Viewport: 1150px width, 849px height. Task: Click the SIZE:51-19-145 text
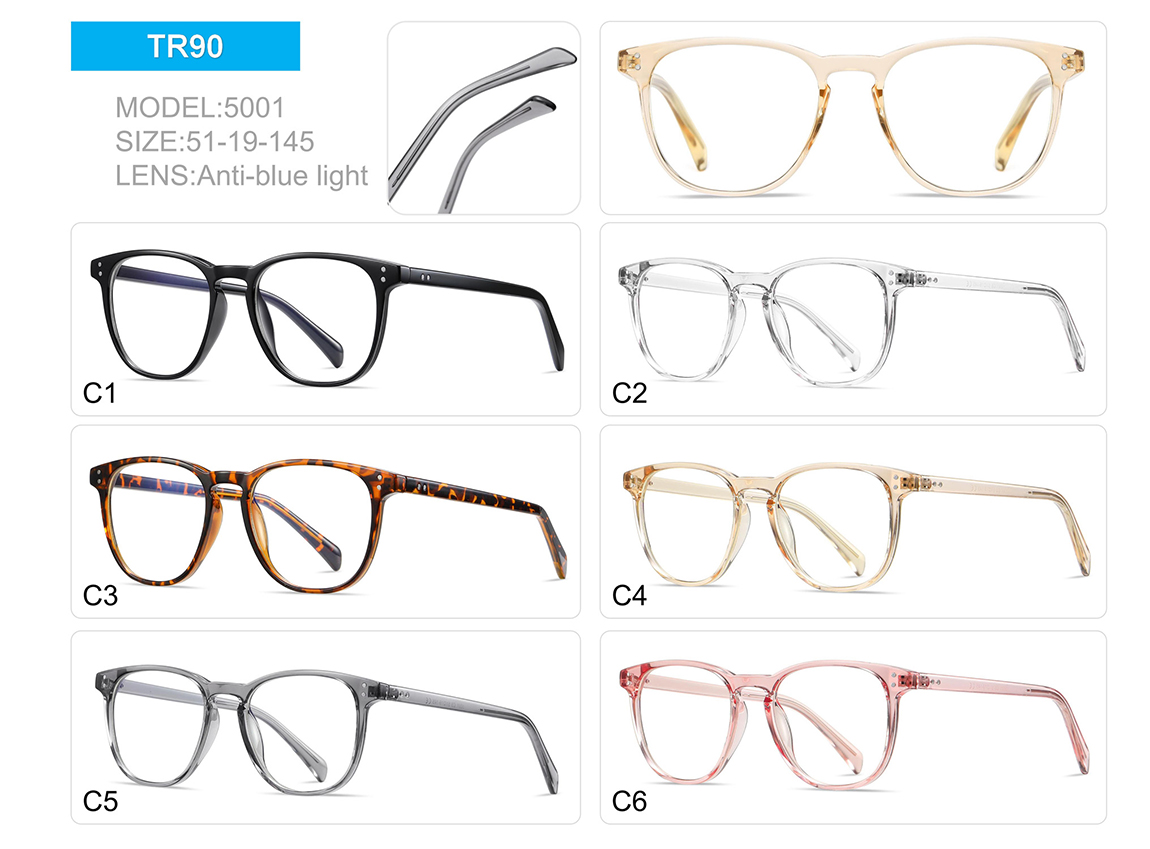point(214,142)
